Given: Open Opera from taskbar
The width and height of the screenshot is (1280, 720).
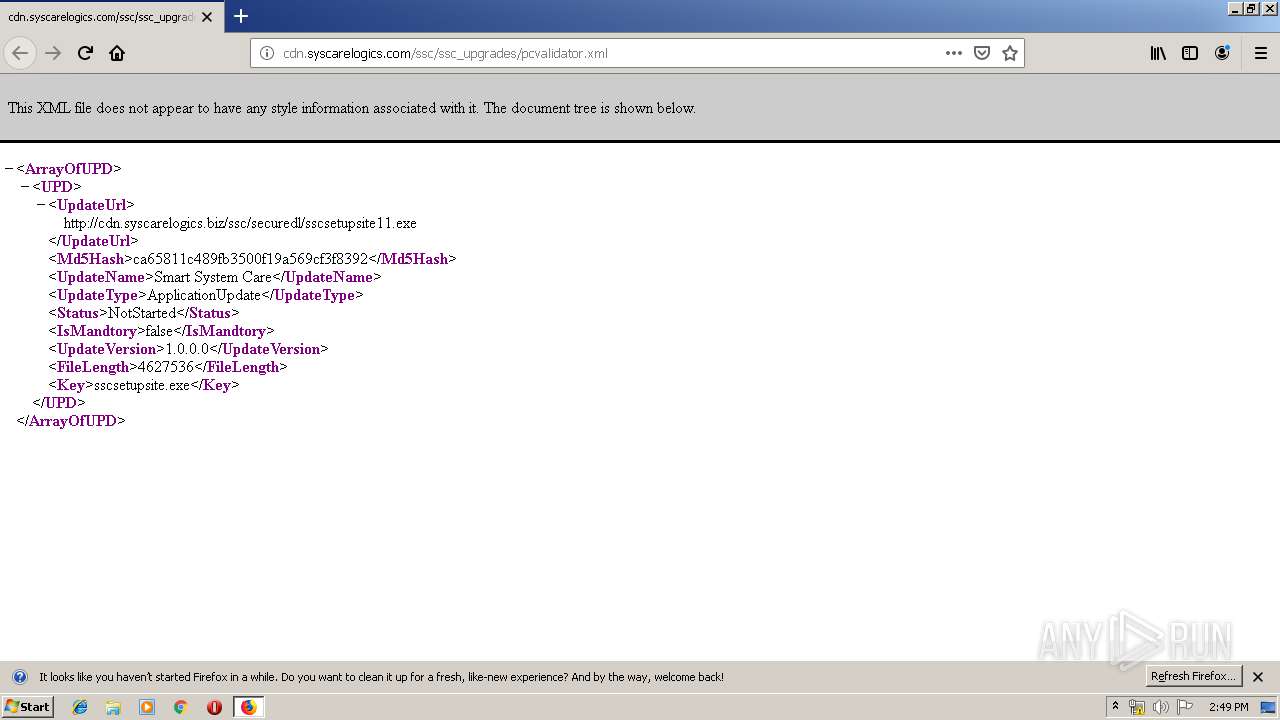Looking at the screenshot, I should (x=214, y=707).
